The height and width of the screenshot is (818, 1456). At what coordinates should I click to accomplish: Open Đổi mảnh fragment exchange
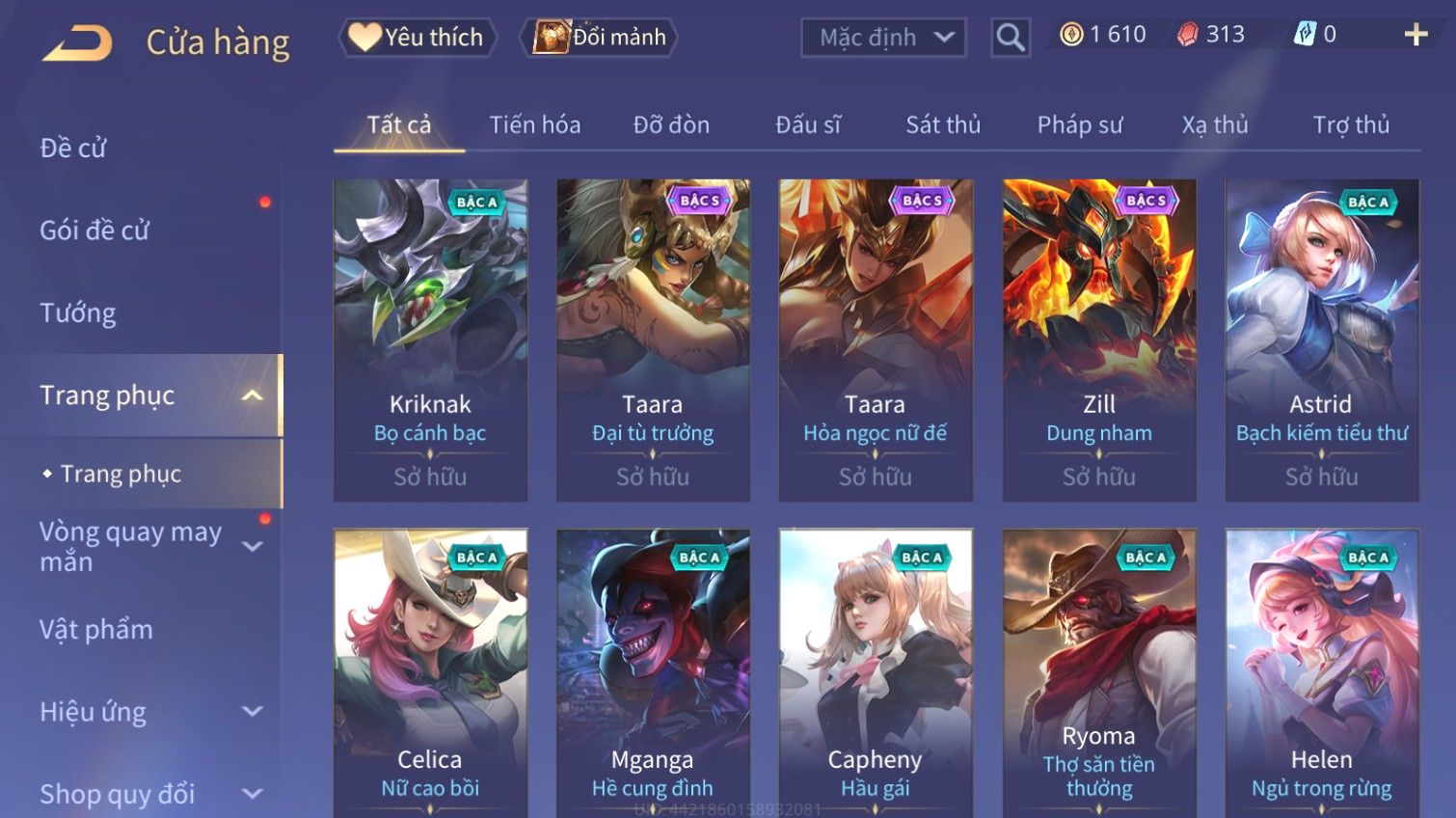(x=600, y=38)
